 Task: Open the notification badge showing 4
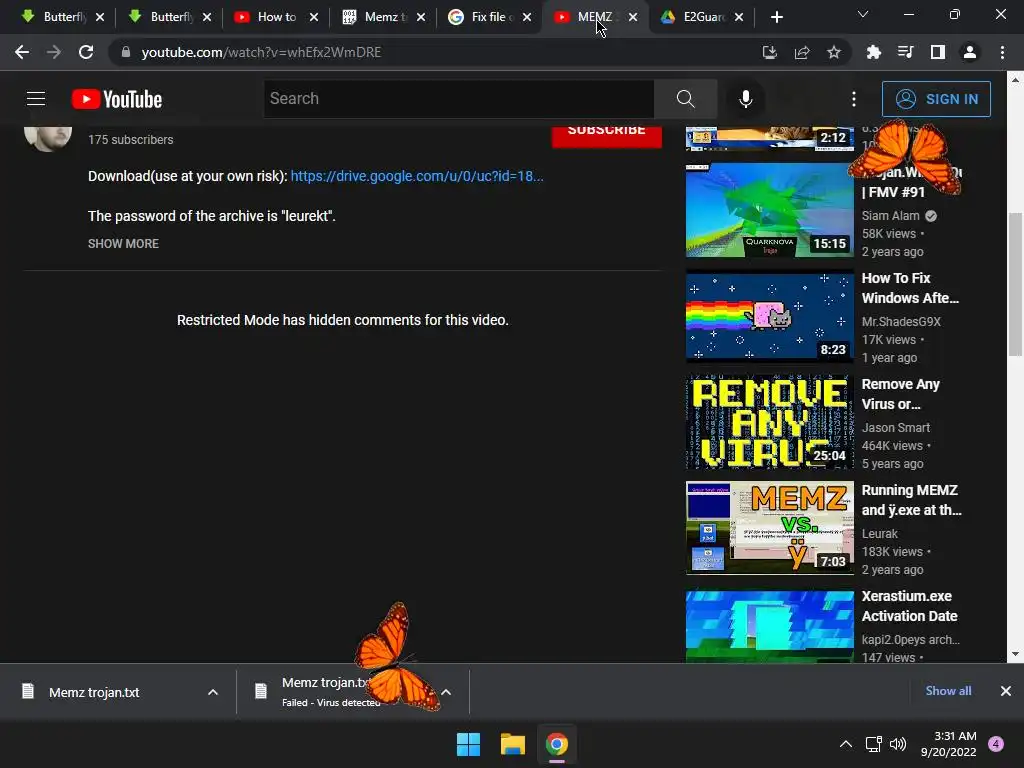point(996,744)
